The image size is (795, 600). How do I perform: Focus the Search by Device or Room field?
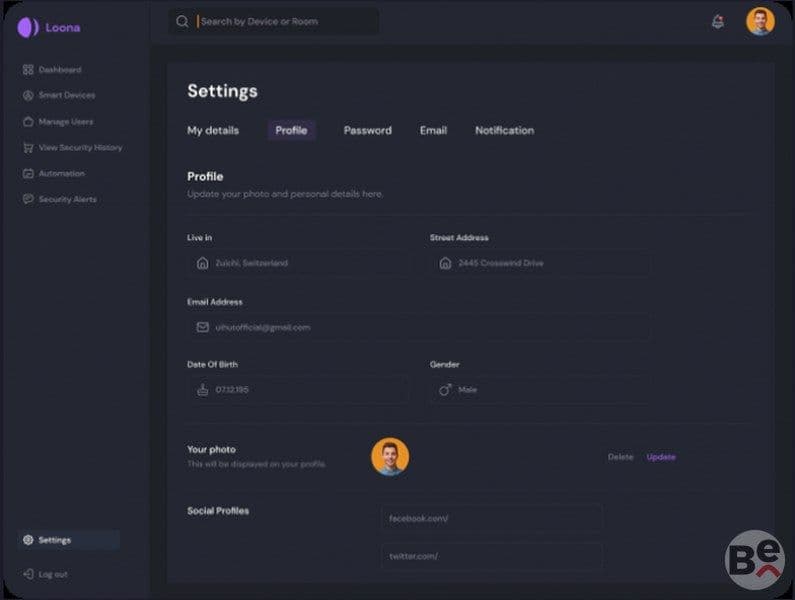(274, 21)
